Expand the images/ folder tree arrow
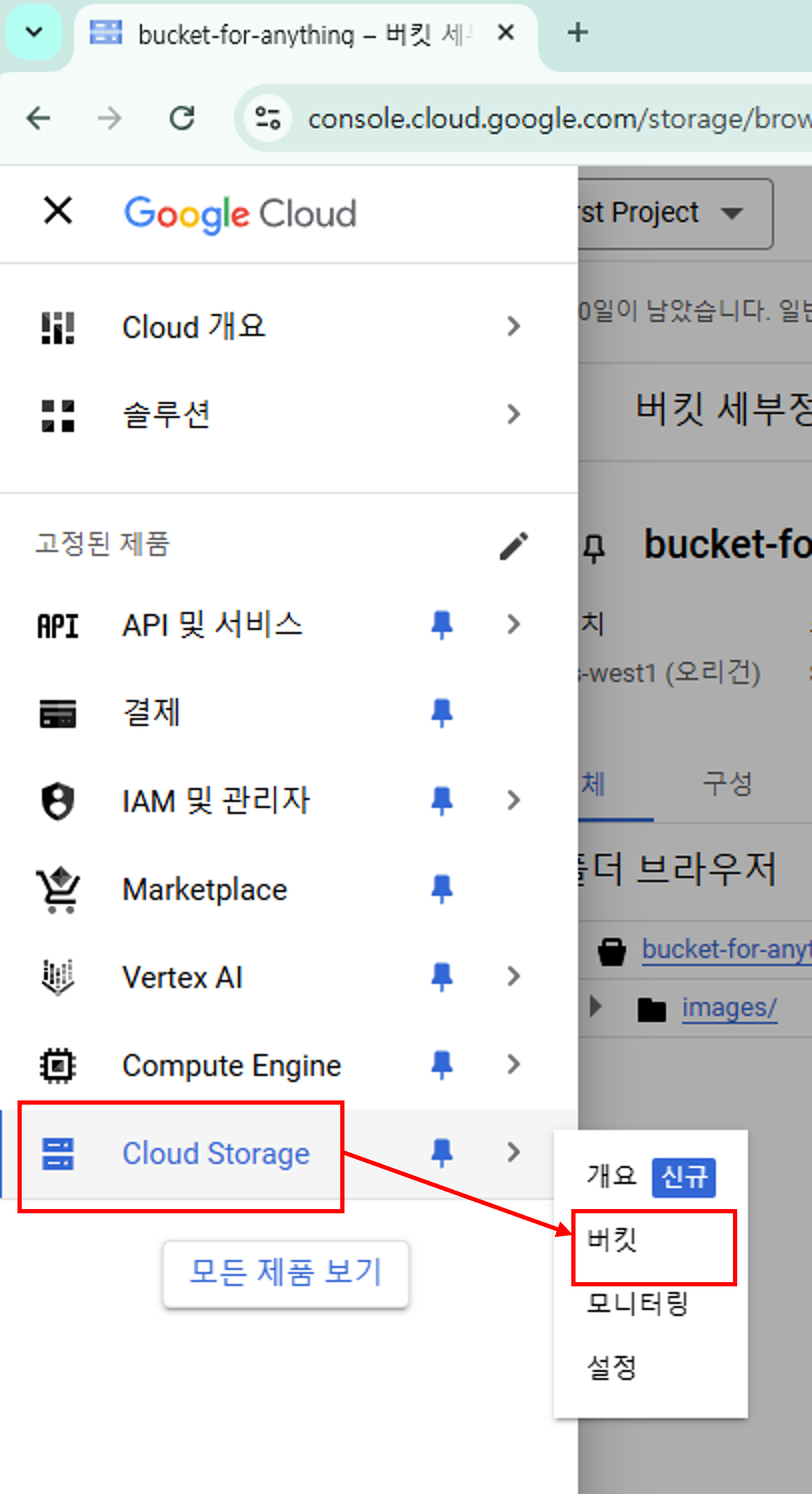The image size is (812, 1494). click(x=595, y=1007)
